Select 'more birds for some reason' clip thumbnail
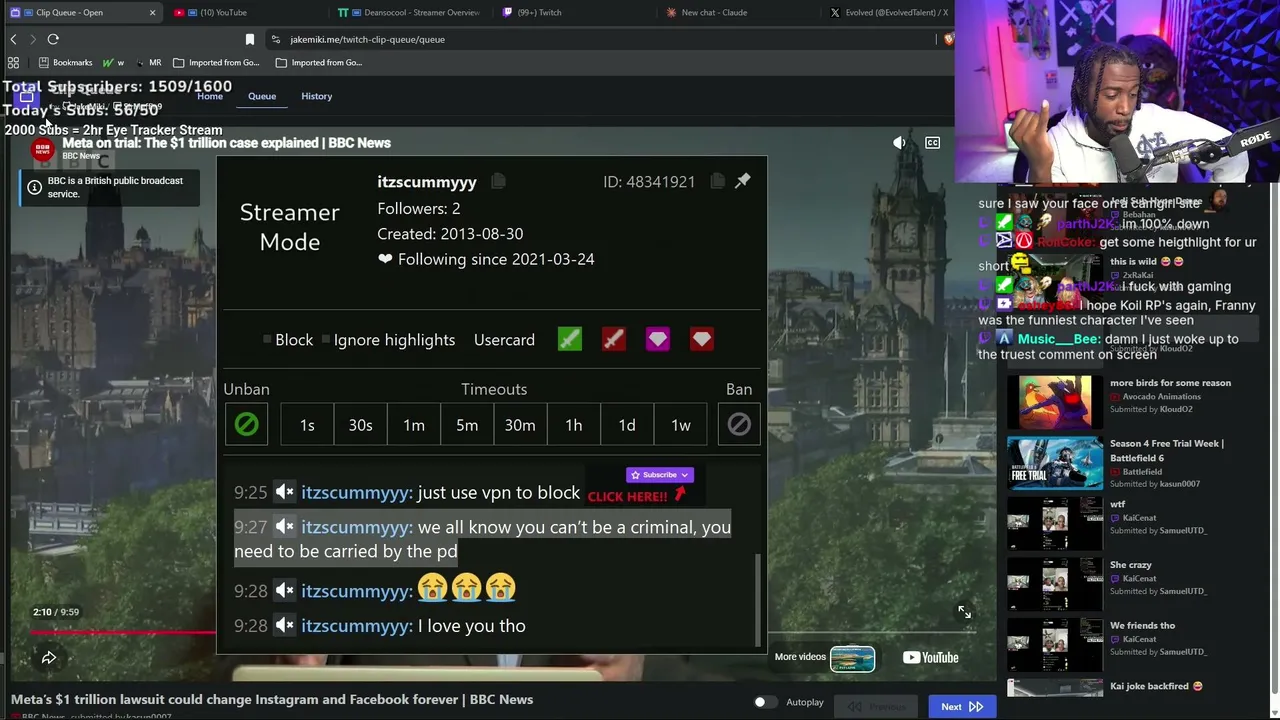This screenshot has width=1280, height=720. tap(1055, 402)
